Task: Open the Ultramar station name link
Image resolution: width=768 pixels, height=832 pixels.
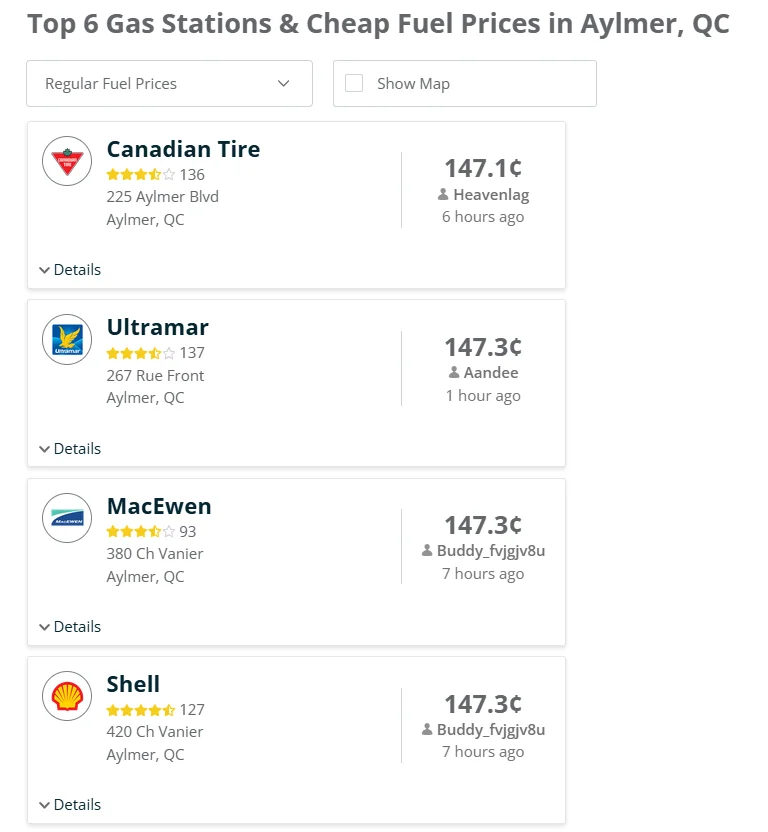Action: 157,327
